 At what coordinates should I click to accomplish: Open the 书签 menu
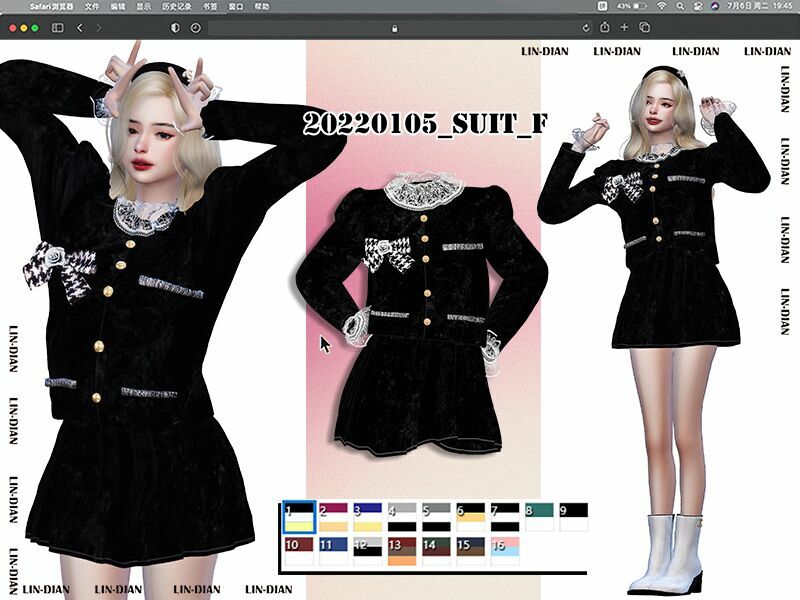210,7
